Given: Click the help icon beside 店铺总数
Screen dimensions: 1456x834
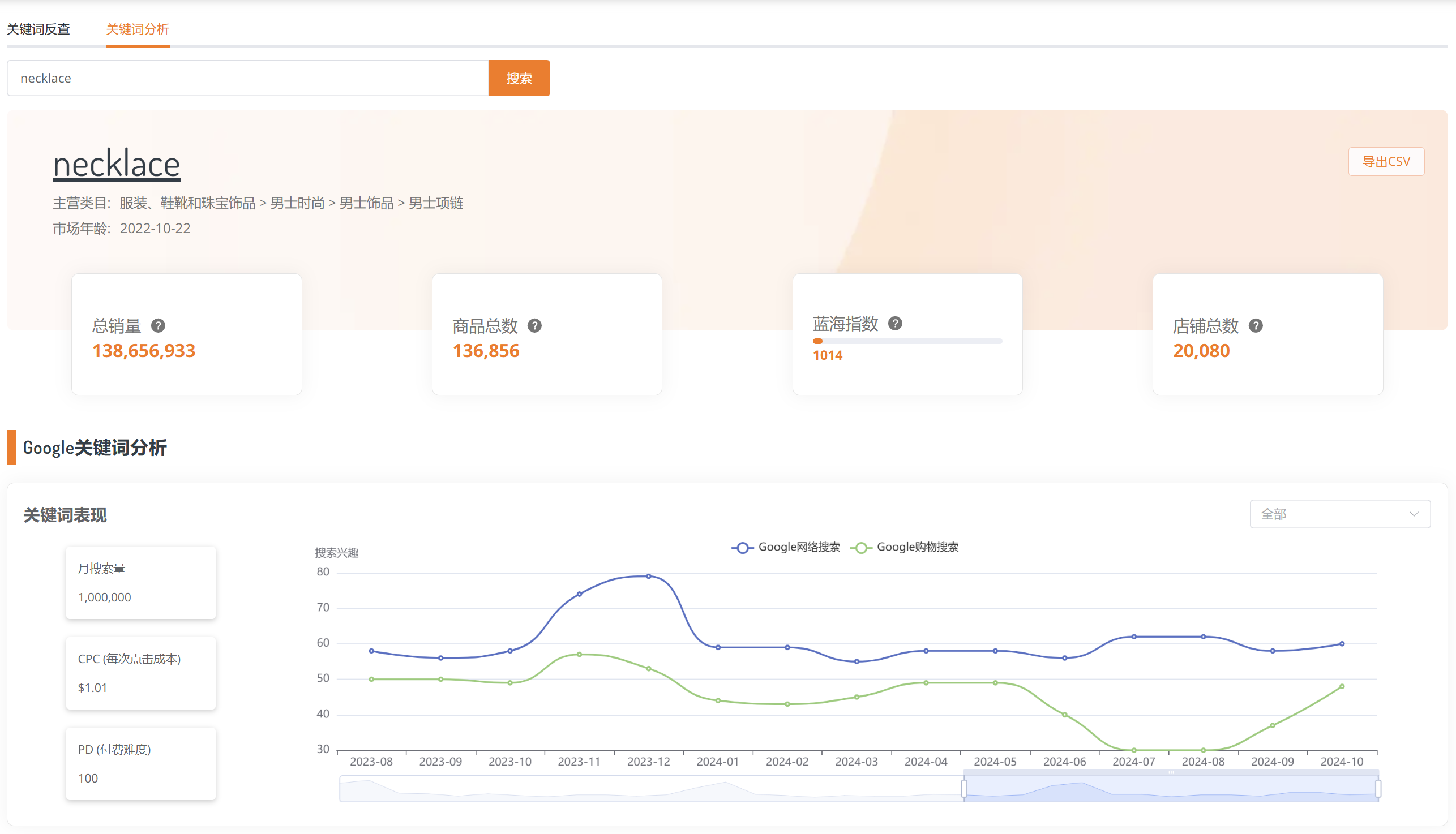Looking at the screenshot, I should pos(1256,326).
